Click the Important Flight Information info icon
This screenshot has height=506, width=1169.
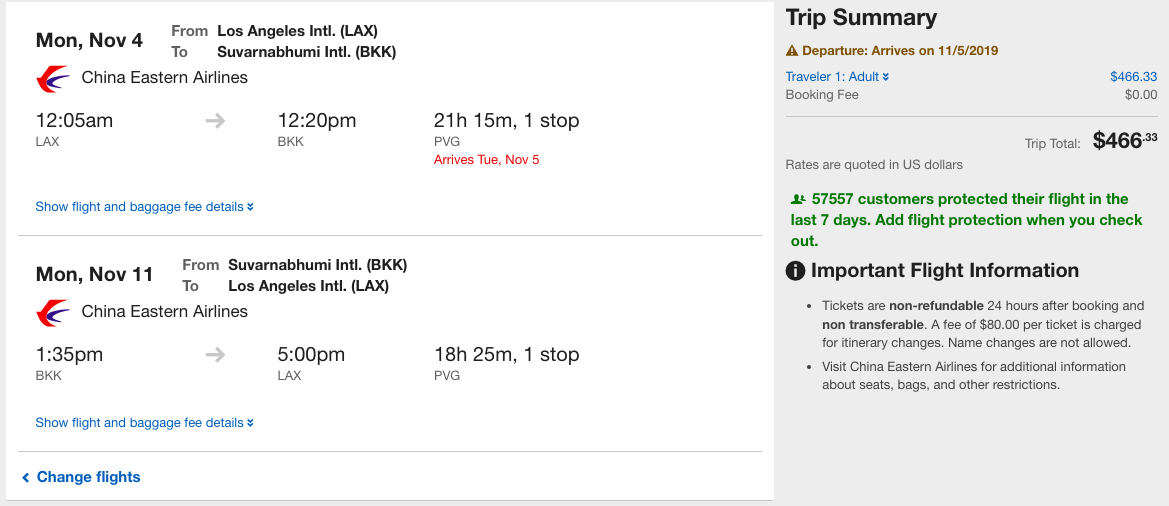pyautogui.click(x=796, y=271)
